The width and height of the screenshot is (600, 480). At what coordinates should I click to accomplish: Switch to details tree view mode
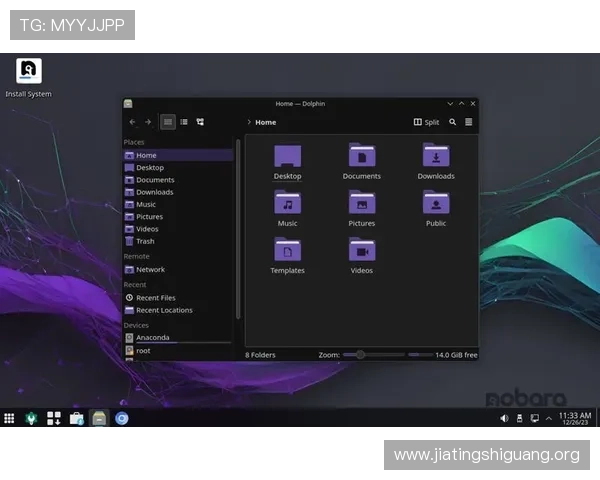(200, 122)
